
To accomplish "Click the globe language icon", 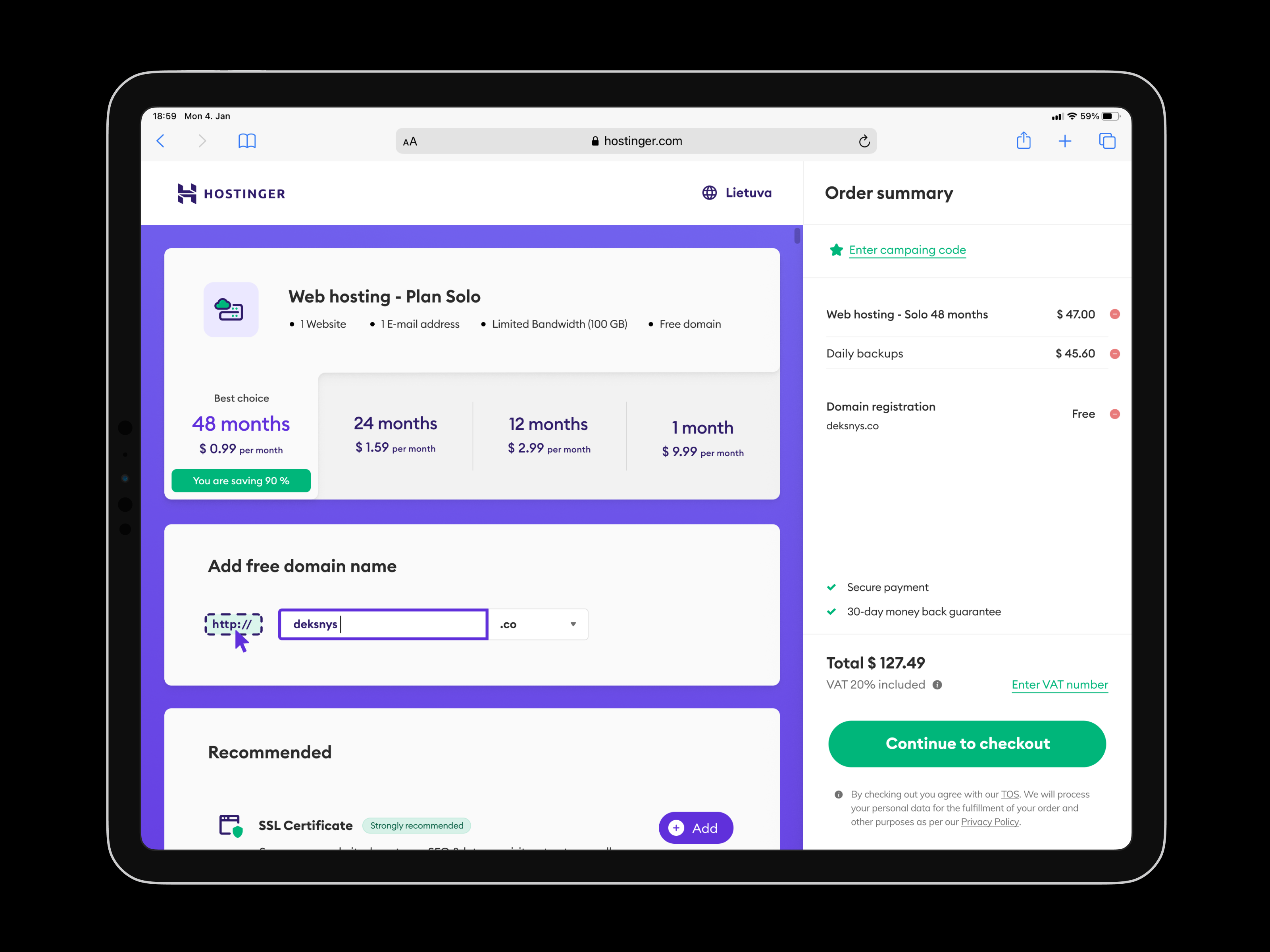I will point(710,193).
